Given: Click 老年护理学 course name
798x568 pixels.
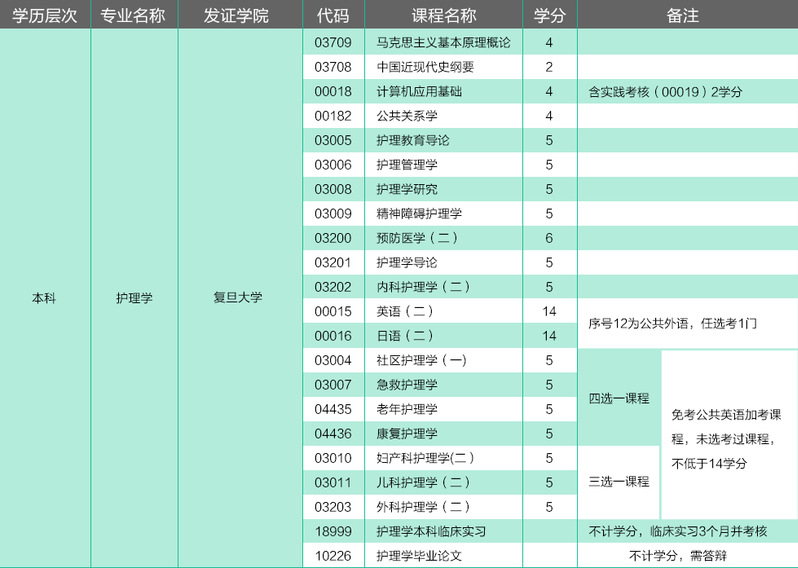Looking at the screenshot, I should tap(407, 409).
